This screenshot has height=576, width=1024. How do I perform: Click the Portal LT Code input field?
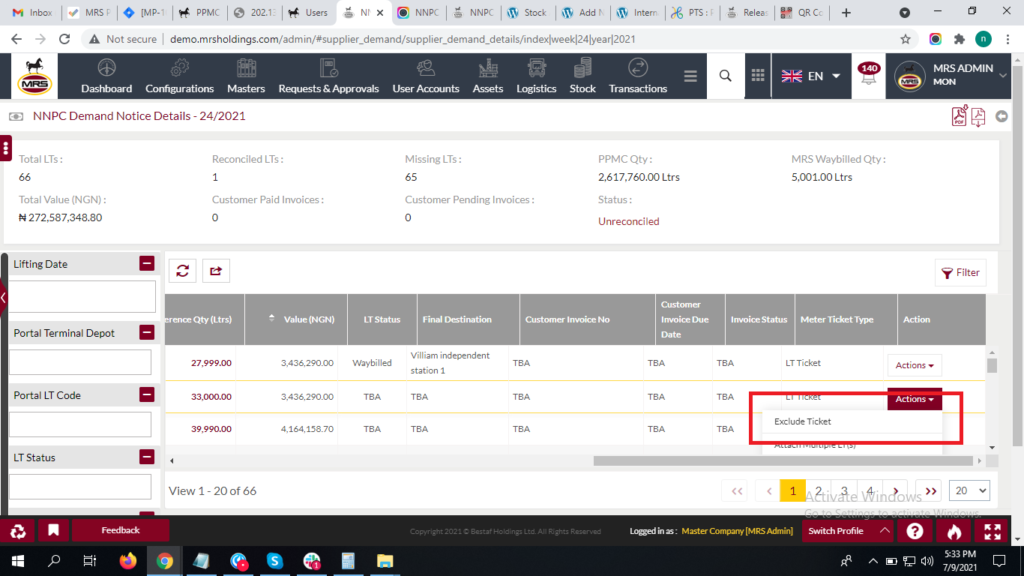pyautogui.click(x=80, y=424)
